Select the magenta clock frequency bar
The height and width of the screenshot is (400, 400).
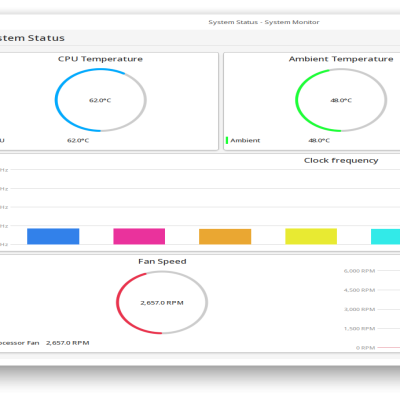click(139, 236)
